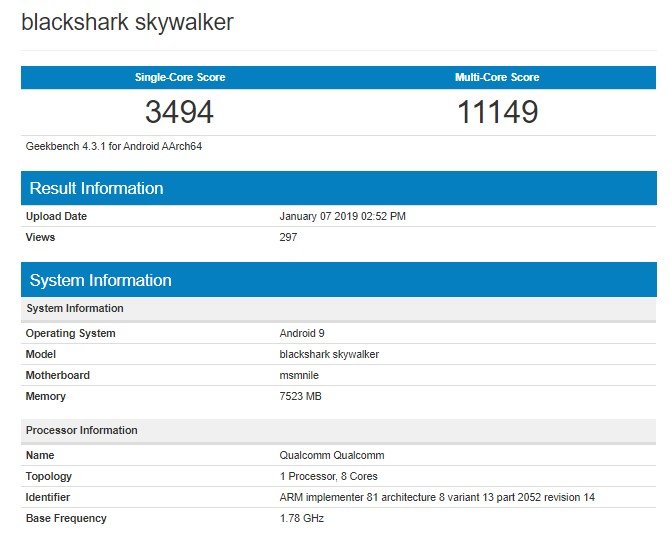Click the Result Information section header

tap(338, 188)
